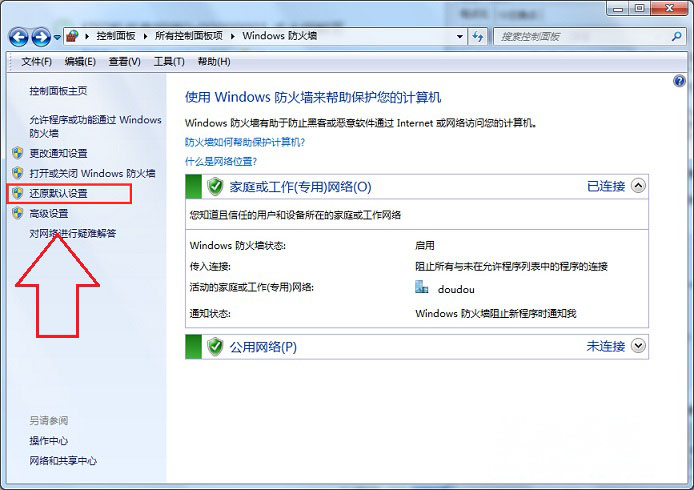Go to 控制面板主页
Screen dimensions: 694x490
58,91
